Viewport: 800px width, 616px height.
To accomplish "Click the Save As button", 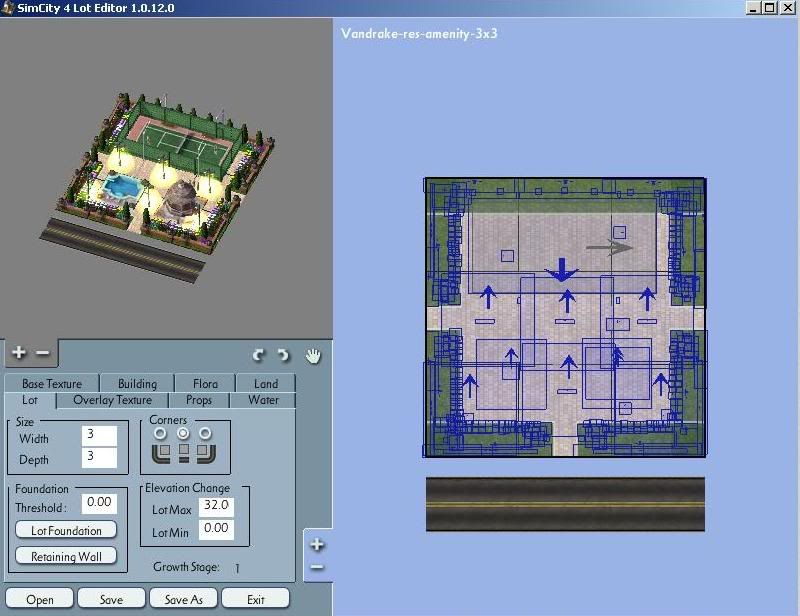I will click(x=184, y=599).
